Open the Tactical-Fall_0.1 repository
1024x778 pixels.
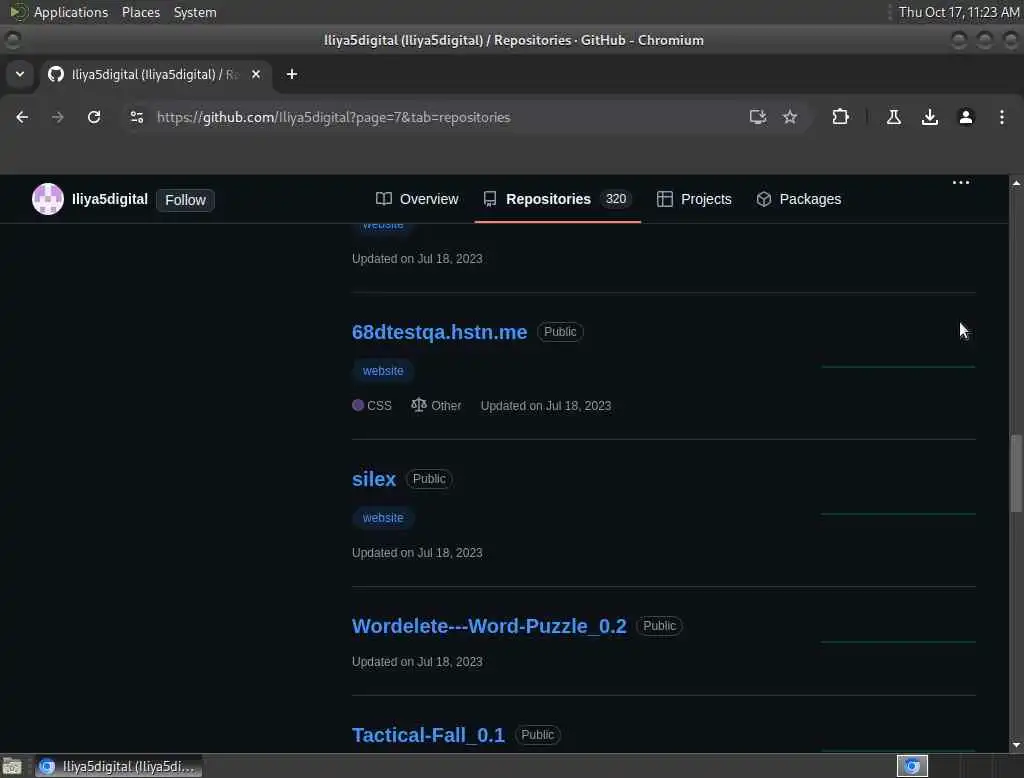coord(428,735)
